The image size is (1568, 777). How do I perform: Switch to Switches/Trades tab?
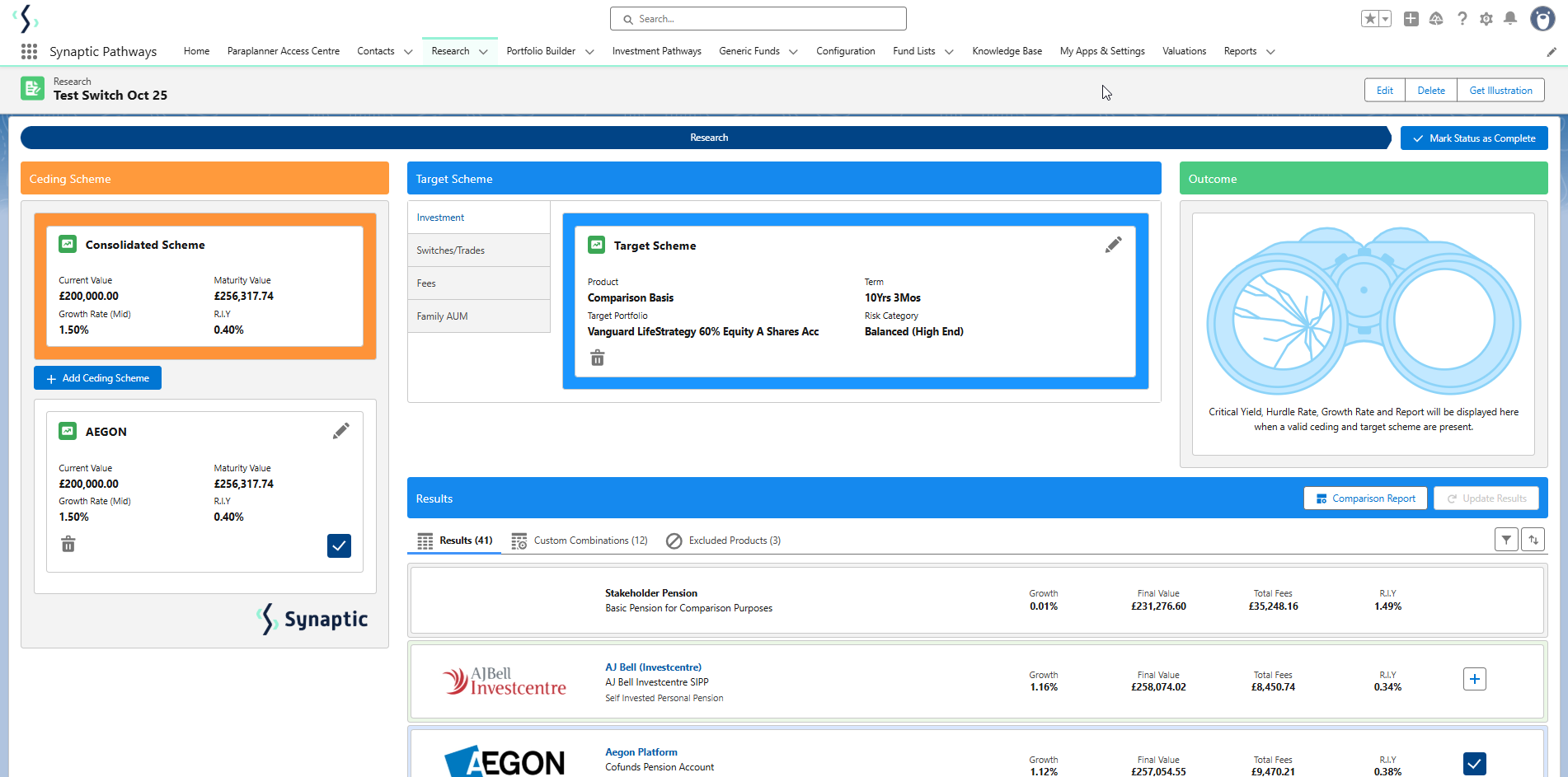[479, 250]
